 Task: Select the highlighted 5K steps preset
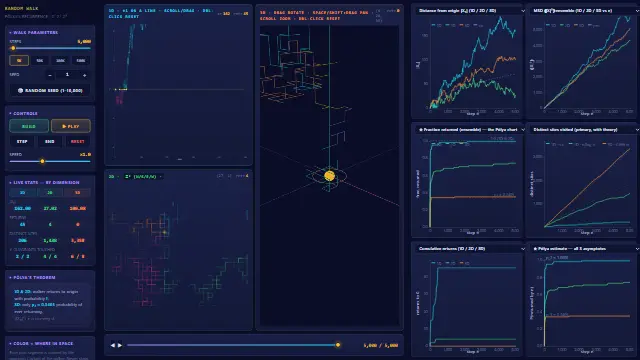pos(19,60)
